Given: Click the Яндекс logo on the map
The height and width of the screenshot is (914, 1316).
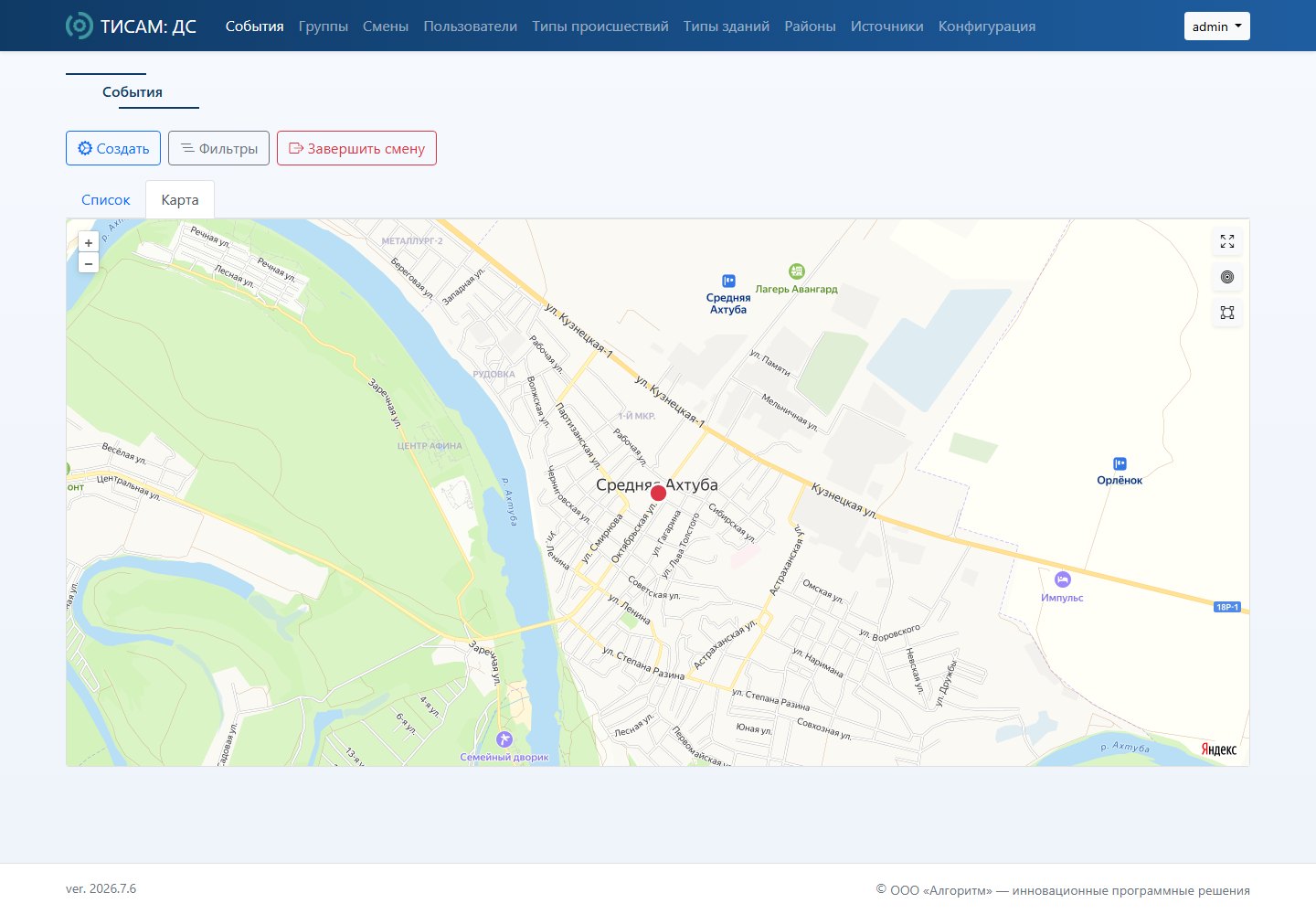Looking at the screenshot, I should click(1218, 749).
